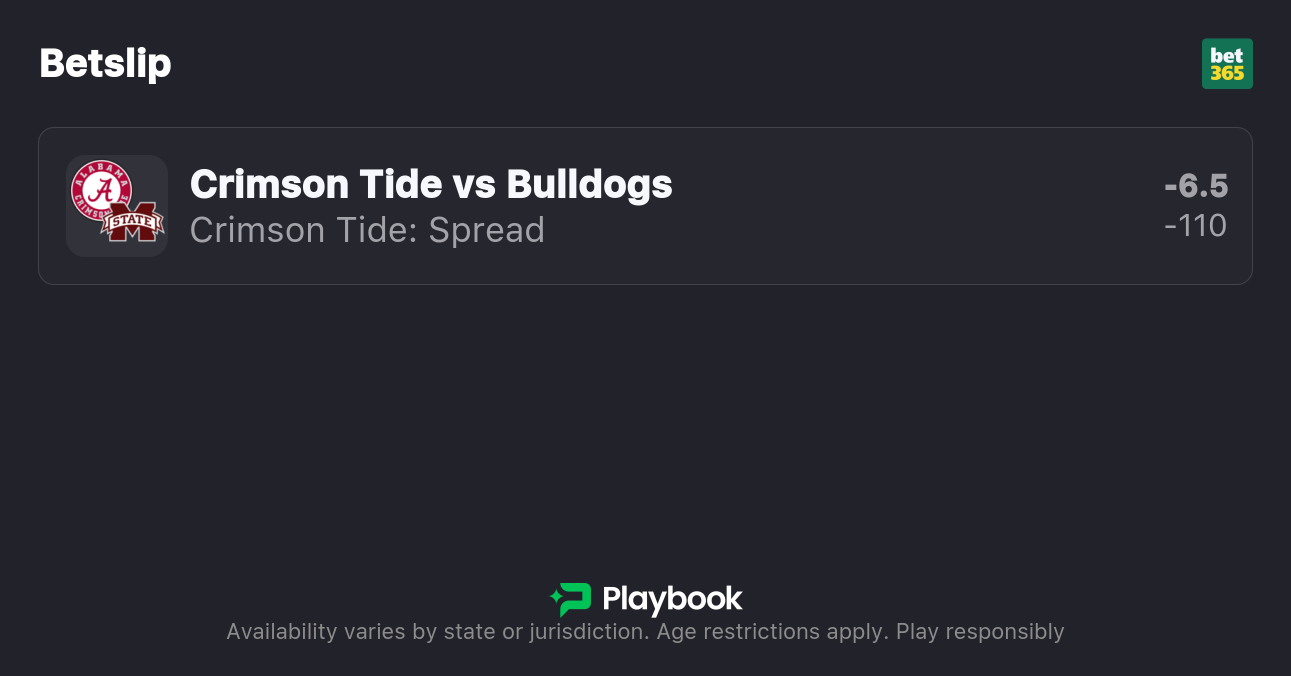The height and width of the screenshot is (676, 1291).
Task: Click the Betslip heading
Action: point(105,64)
